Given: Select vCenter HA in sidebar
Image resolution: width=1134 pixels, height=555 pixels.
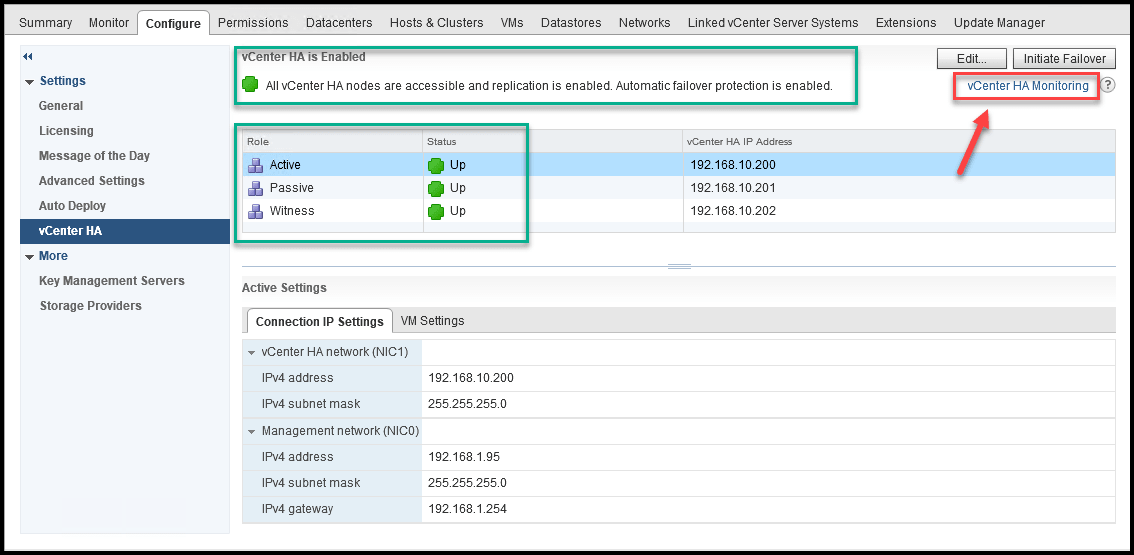Looking at the screenshot, I should tap(125, 232).
